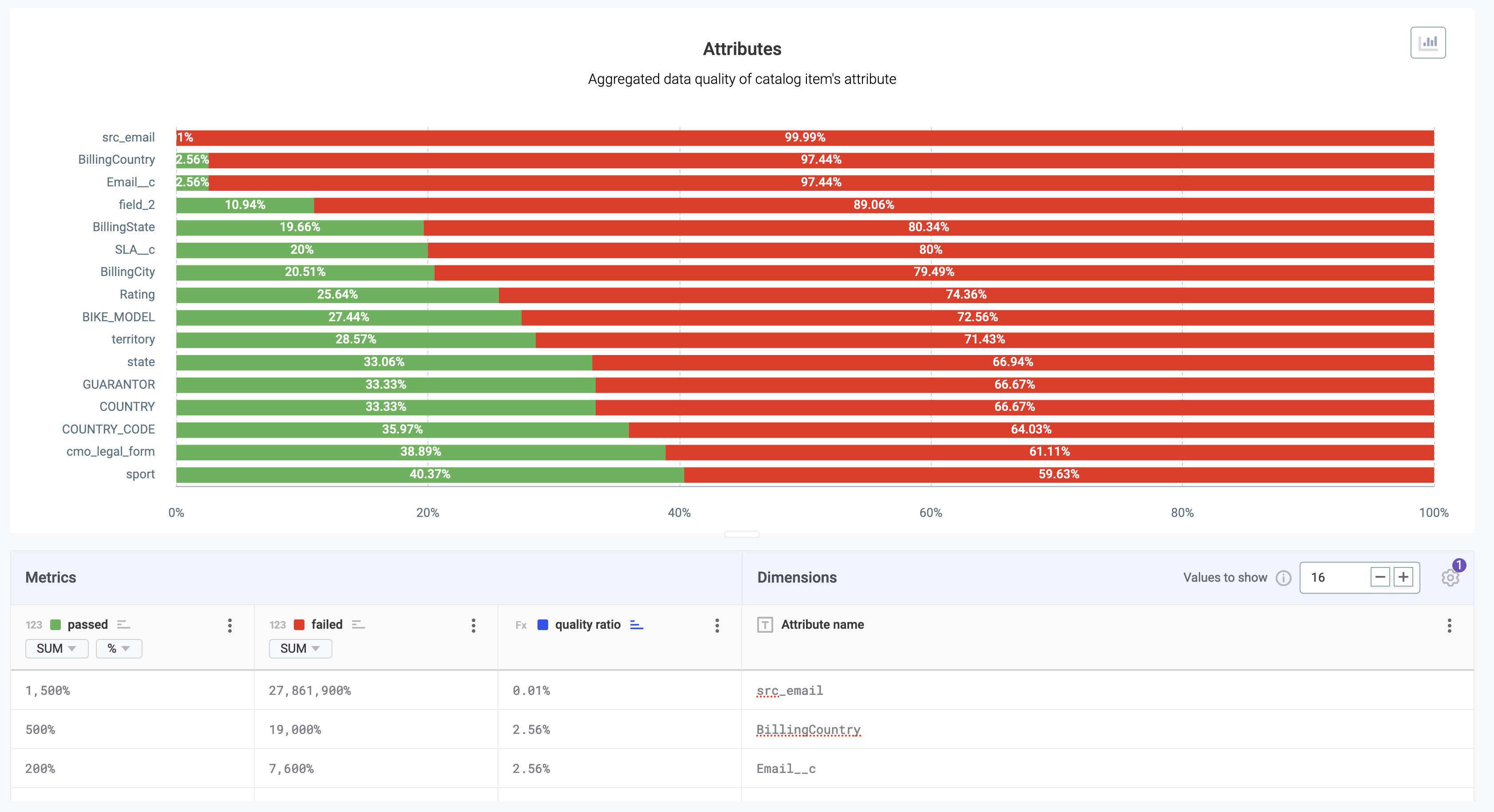Click the green color swatch of passed metric

(x=55, y=625)
